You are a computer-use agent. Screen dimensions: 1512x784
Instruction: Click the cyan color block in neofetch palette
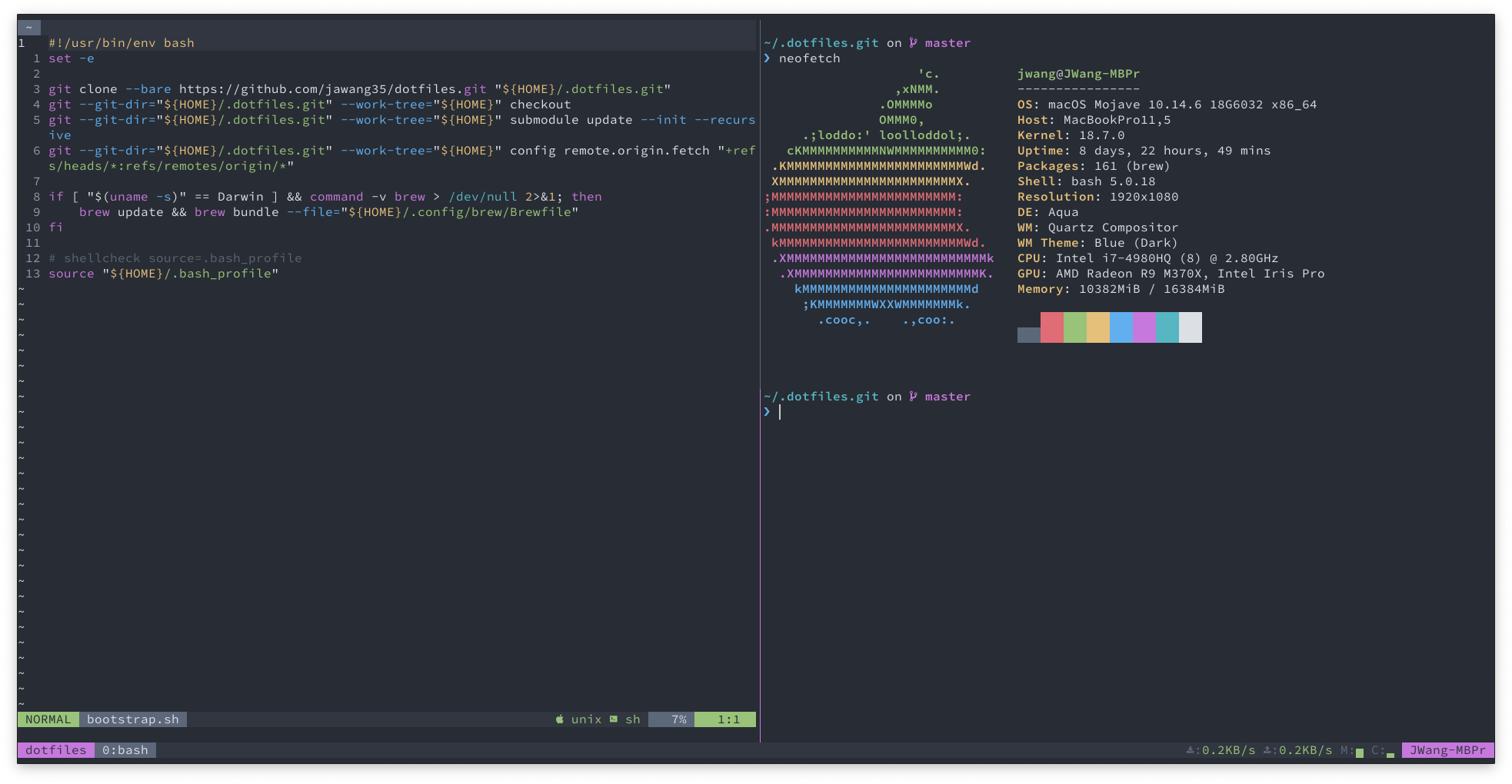1167,327
